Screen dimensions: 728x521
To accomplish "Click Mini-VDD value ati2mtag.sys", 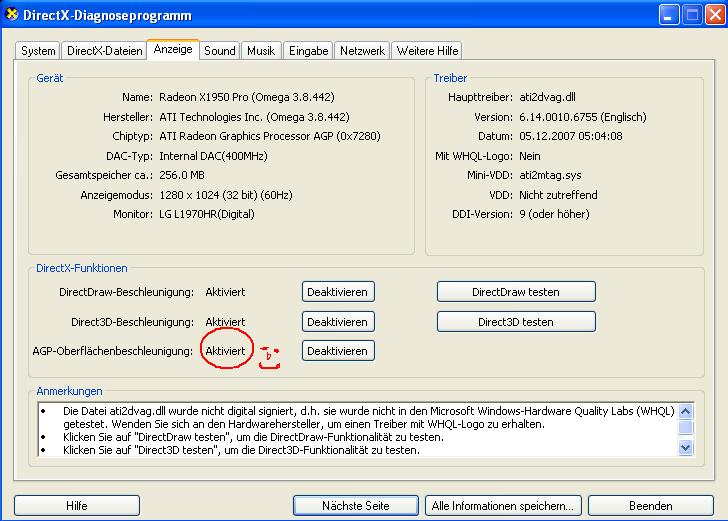I will [x=550, y=175].
